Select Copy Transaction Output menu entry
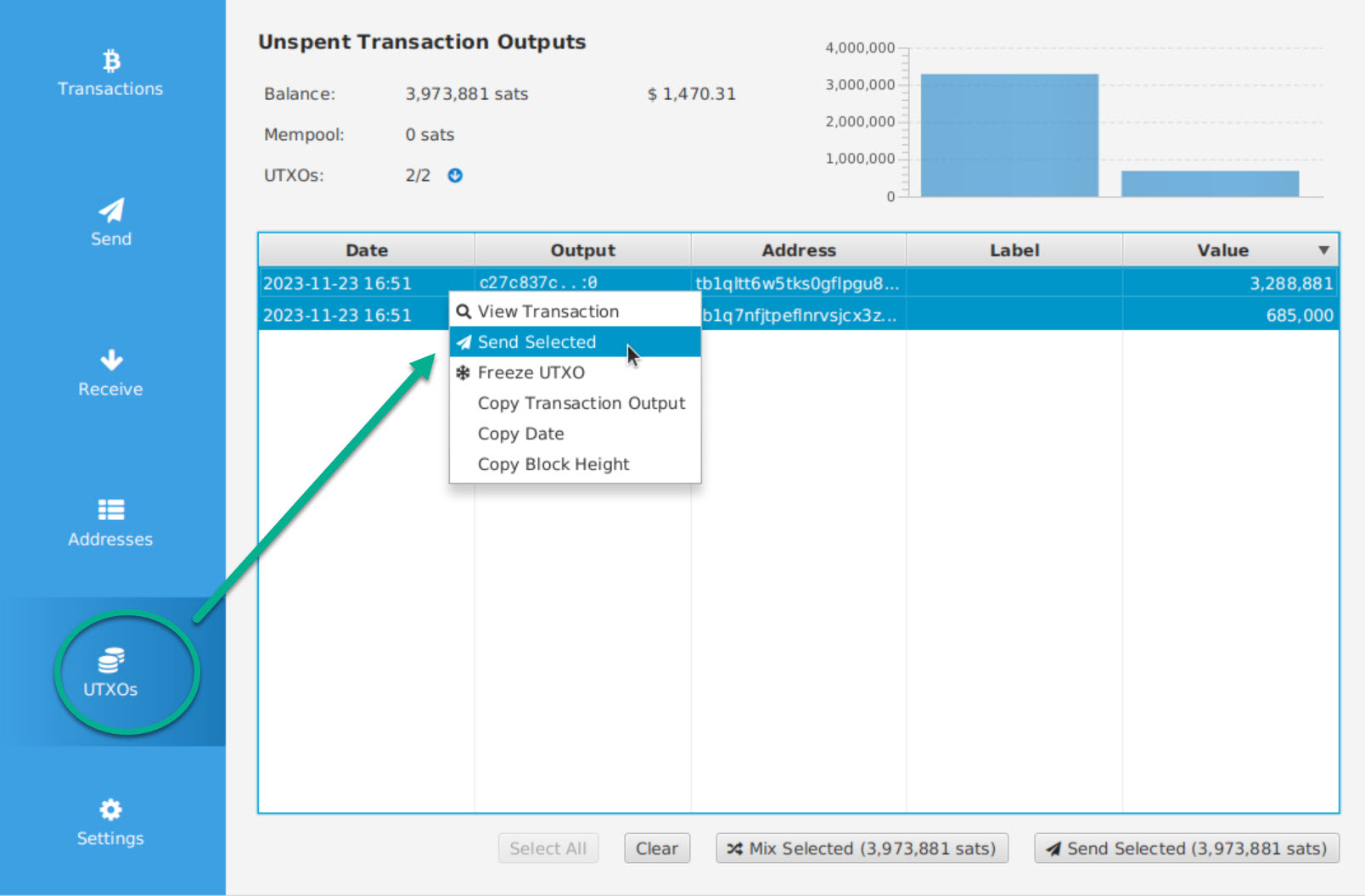The height and width of the screenshot is (896, 1365). tap(581, 403)
